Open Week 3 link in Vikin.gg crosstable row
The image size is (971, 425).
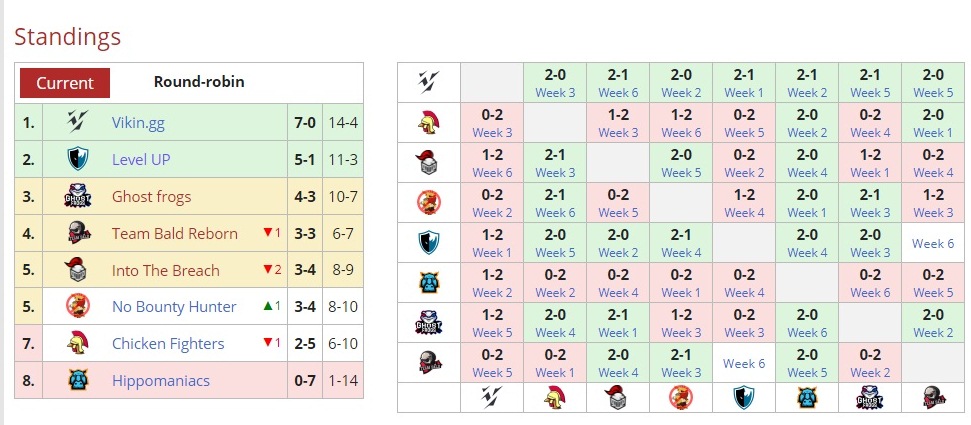point(555,93)
